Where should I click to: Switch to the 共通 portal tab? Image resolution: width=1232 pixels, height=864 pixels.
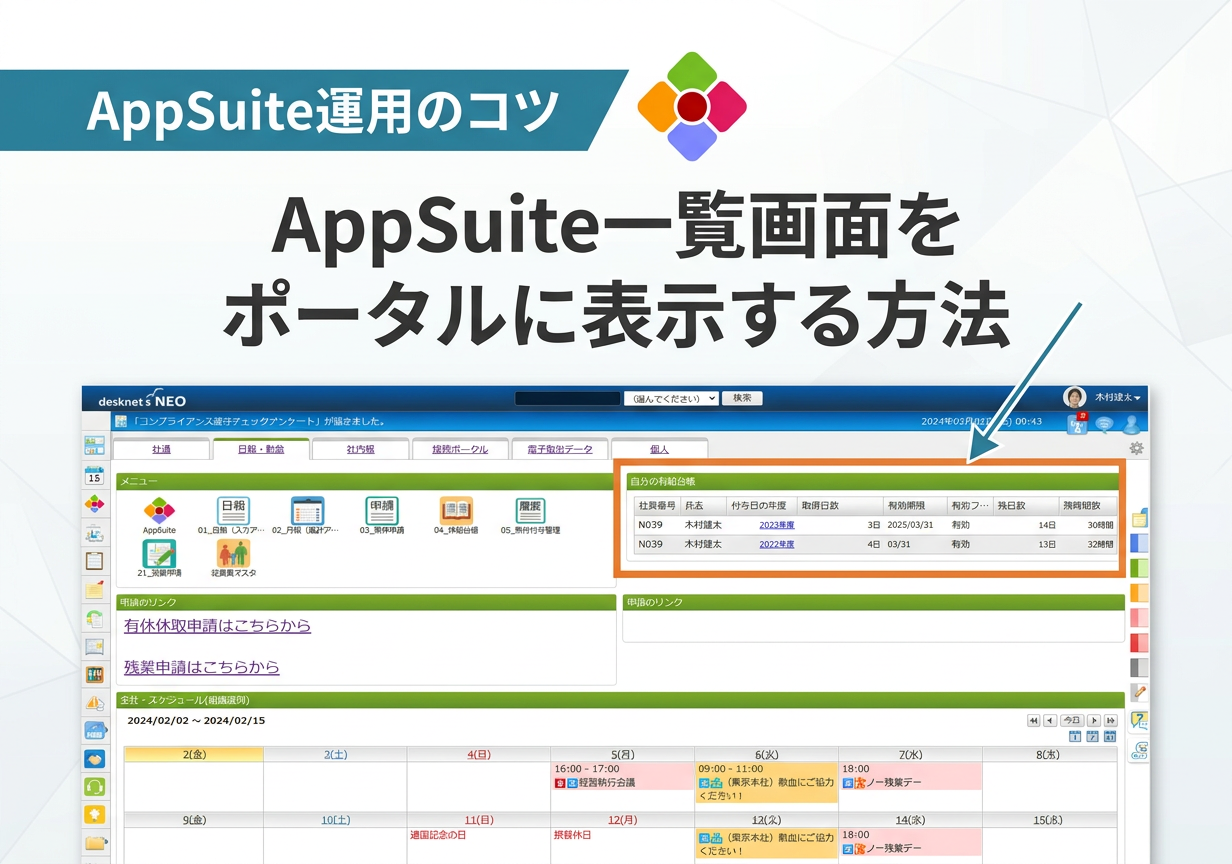[162, 449]
